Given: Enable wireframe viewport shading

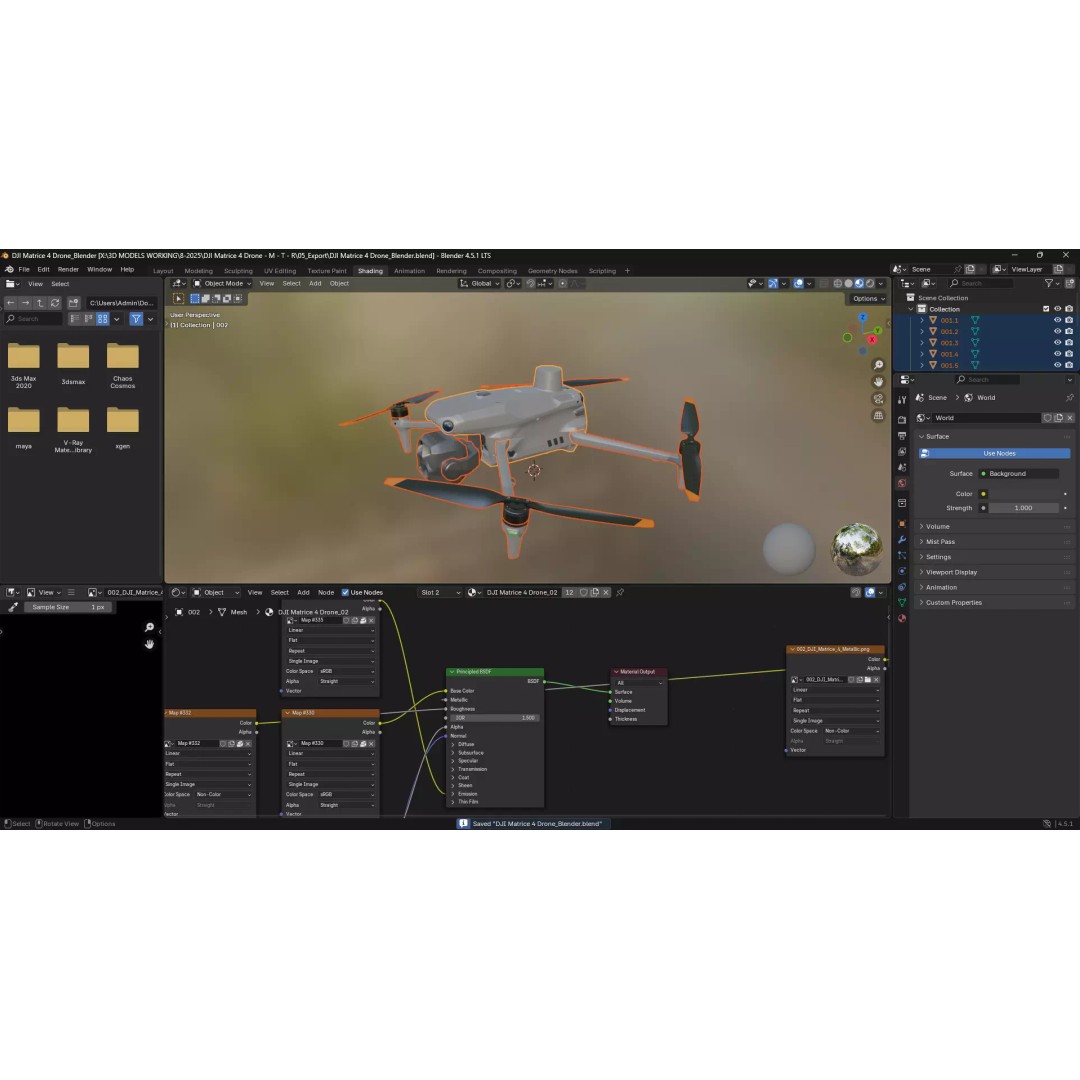Looking at the screenshot, I should click(x=838, y=283).
